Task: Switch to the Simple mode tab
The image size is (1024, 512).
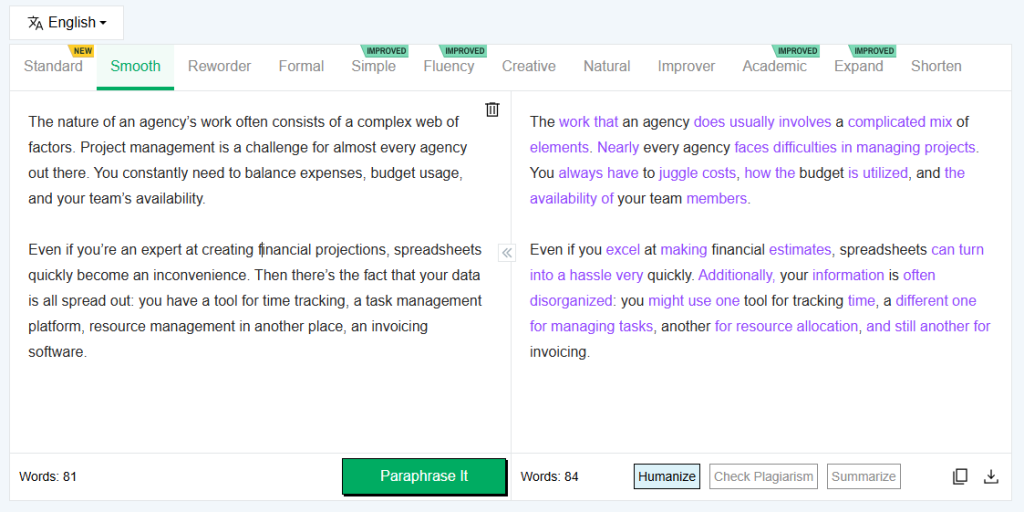Action: click(373, 66)
